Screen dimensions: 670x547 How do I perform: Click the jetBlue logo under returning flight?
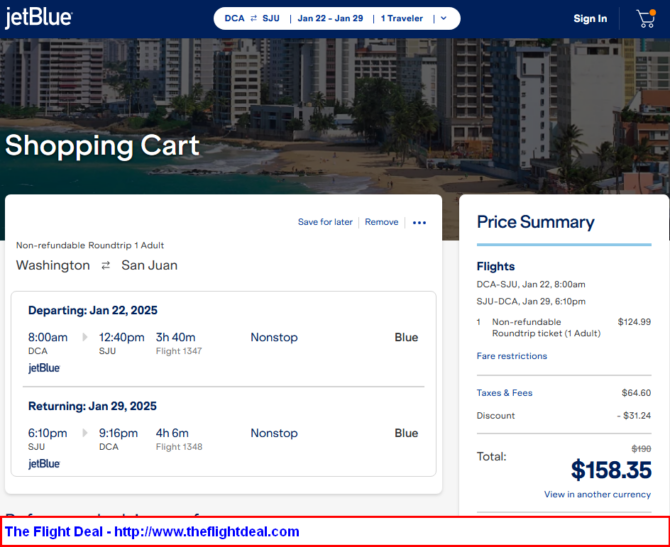click(44, 464)
